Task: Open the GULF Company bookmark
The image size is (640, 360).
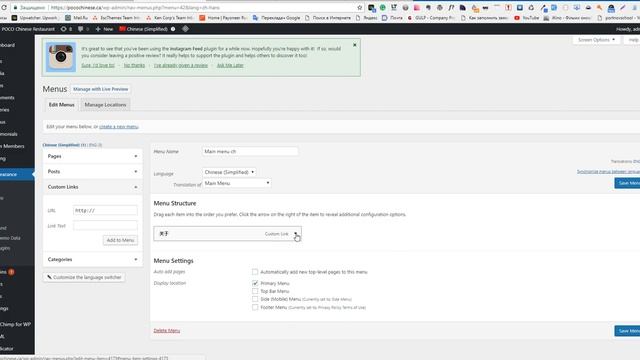Action: pyautogui.click(x=431, y=18)
